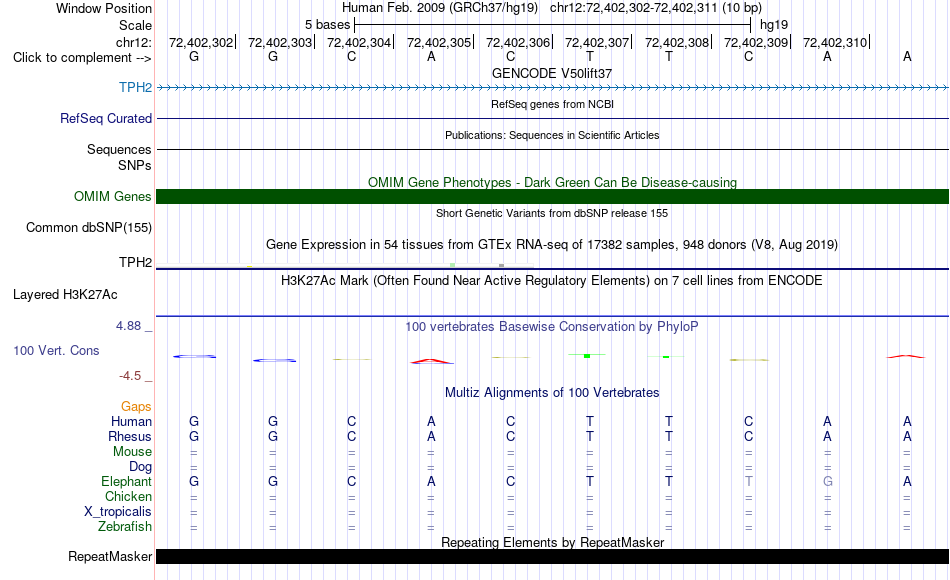Screen dimensions: 950x580
Task: Click the 'Click to complement -->' label
Action: (x=82, y=58)
